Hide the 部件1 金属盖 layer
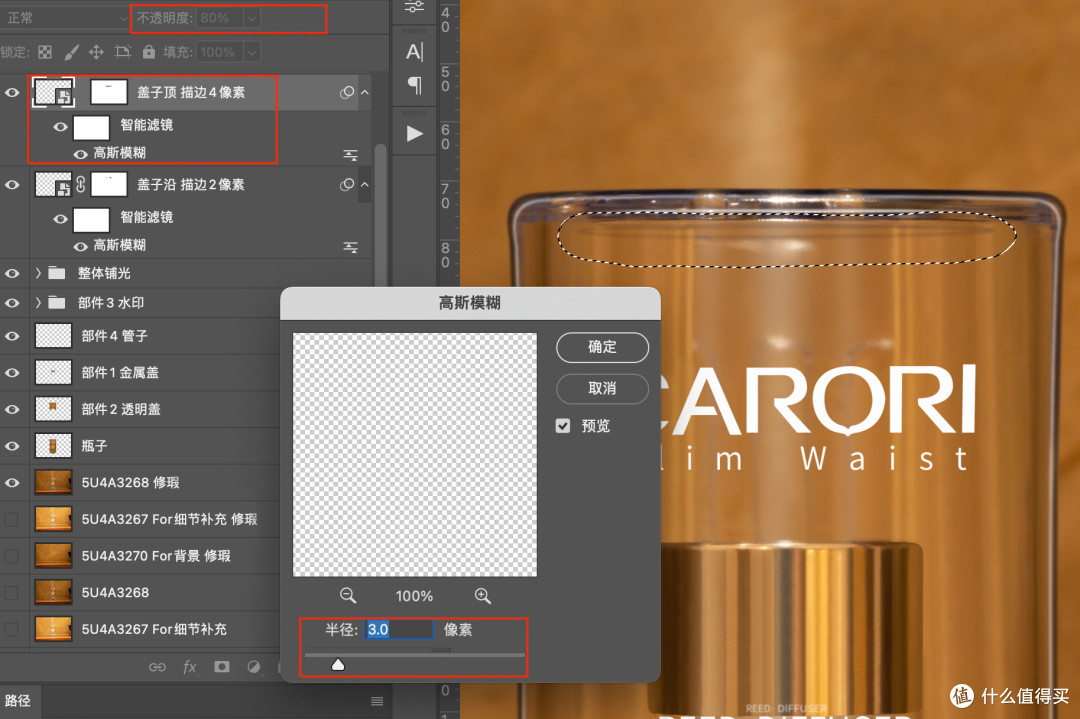The image size is (1080, 719). [x=12, y=373]
